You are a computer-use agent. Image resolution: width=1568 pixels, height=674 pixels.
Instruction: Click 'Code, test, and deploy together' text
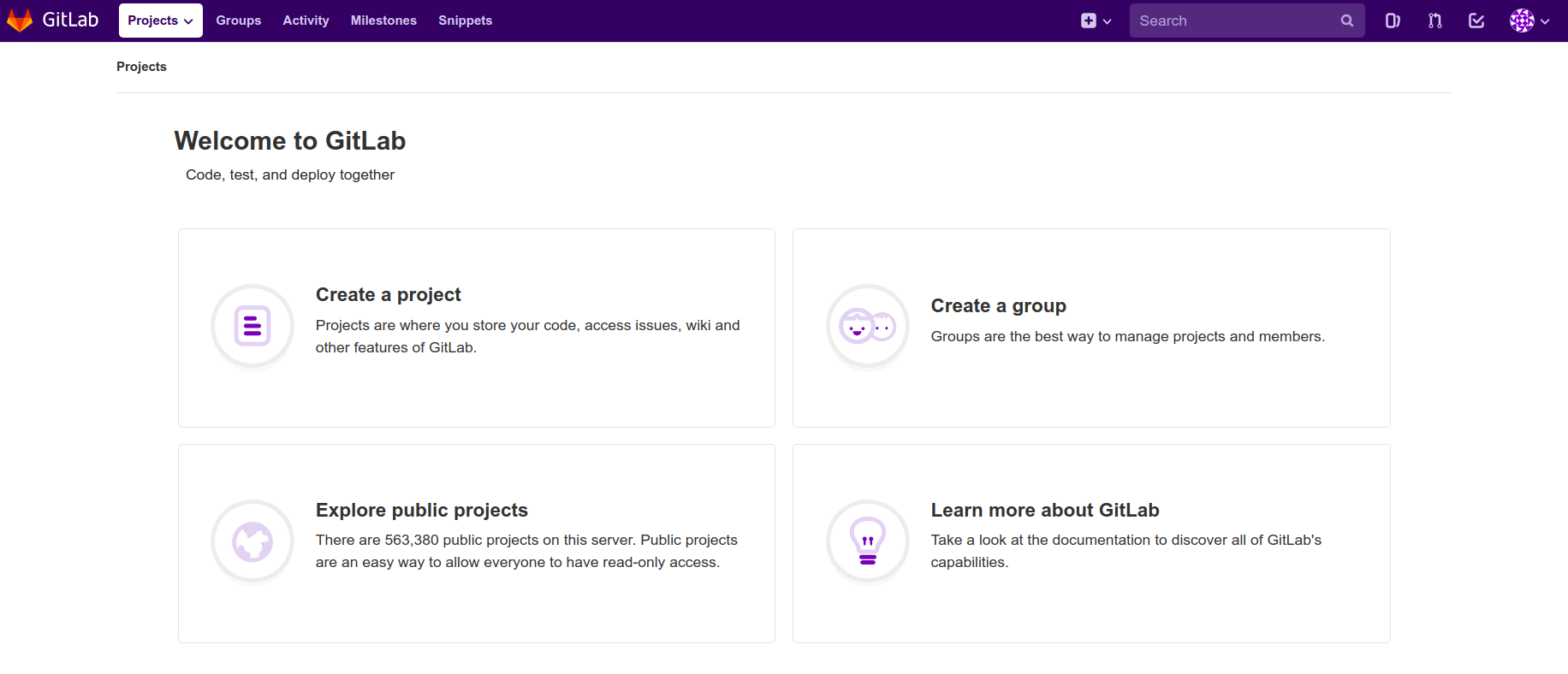pos(289,174)
